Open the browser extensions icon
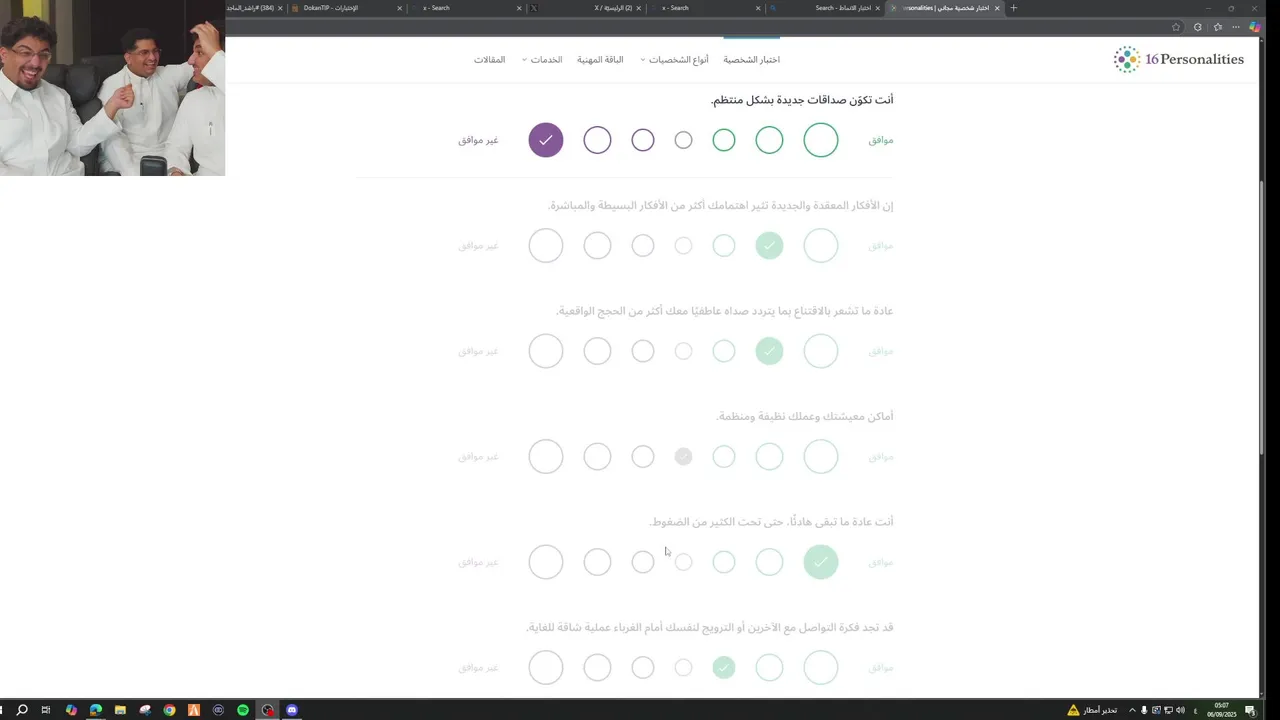Image resolution: width=1280 pixels, height=720 pixels. click(1198, 27)
